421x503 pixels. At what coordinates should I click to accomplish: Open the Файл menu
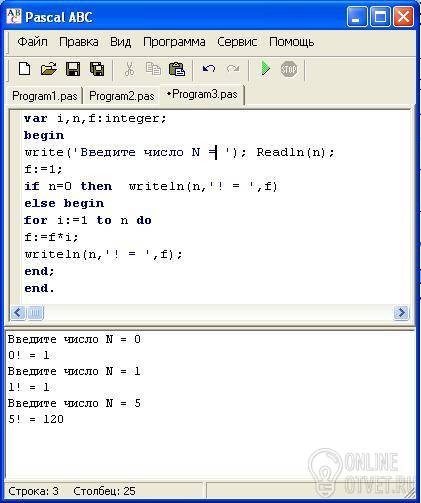[32, 42]
